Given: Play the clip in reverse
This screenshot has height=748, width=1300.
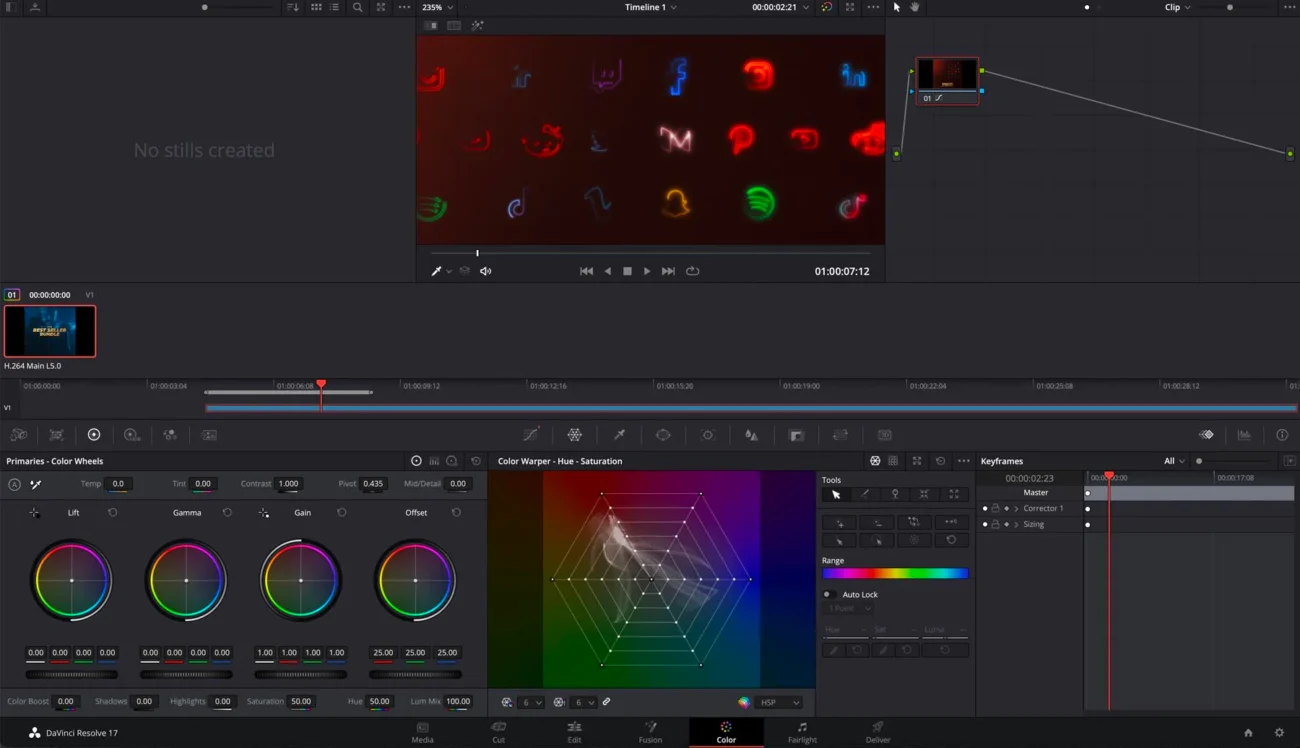Looking at the screenshot, I should point(607,271).
